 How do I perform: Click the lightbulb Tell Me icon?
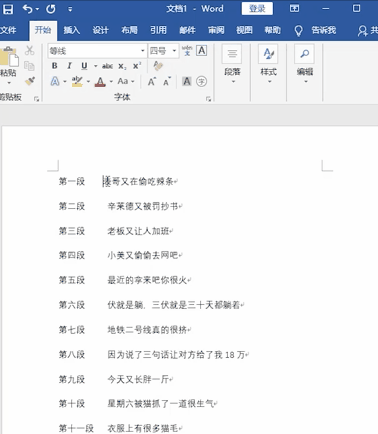(x=299, y=31)
